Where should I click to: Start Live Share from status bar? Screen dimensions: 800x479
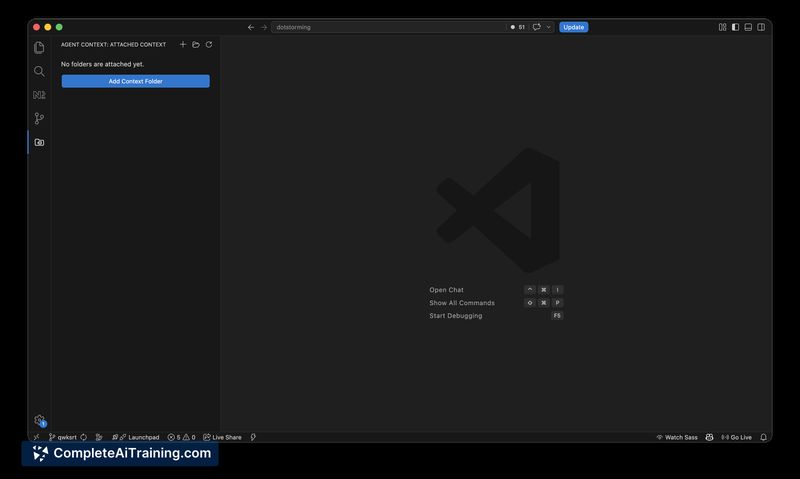pos(222,437)
